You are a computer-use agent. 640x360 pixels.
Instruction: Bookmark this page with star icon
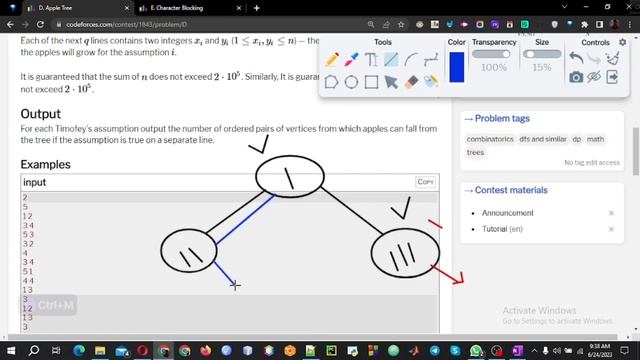click(401, 24)
